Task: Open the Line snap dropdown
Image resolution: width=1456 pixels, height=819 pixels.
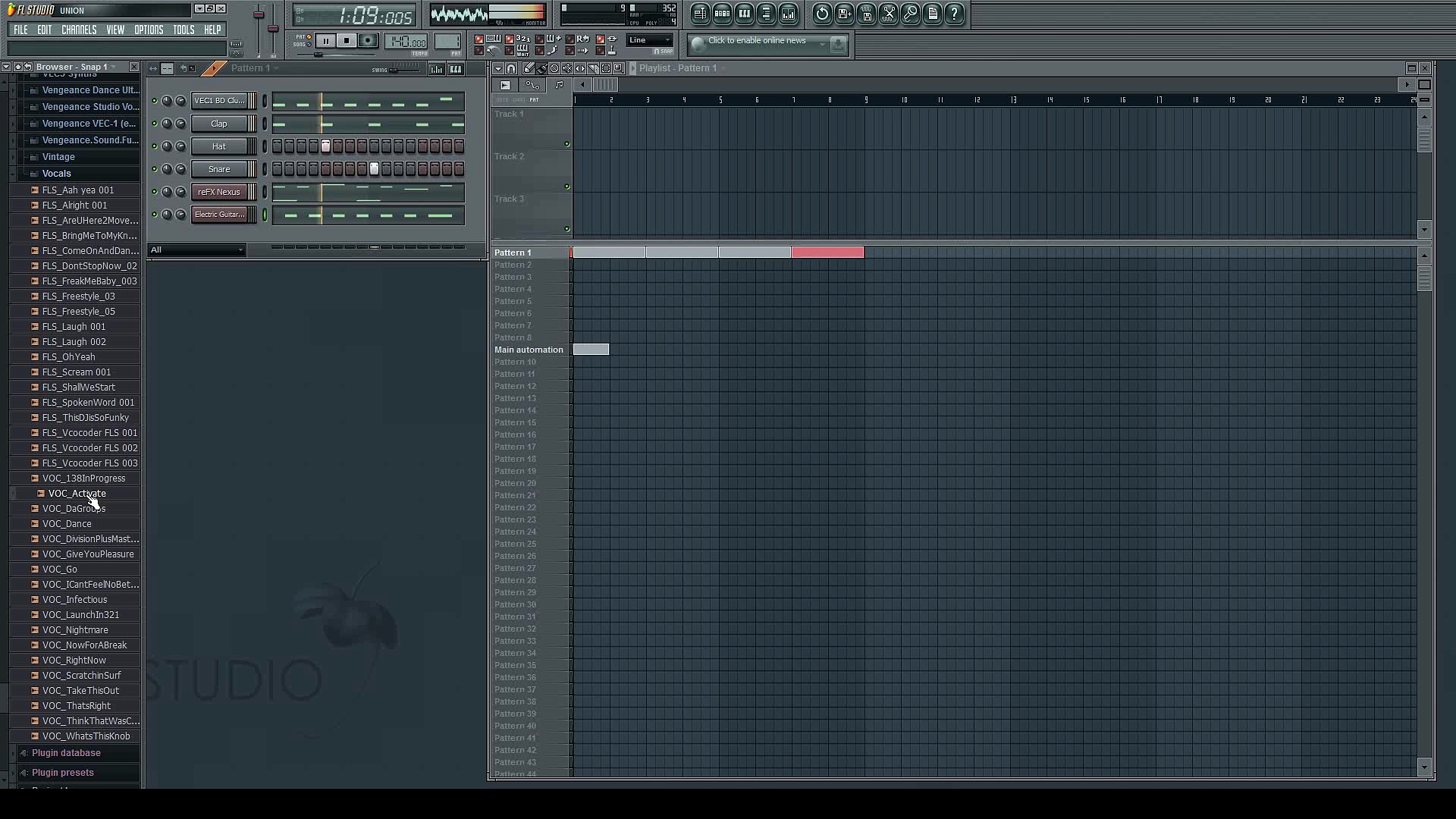Action: (x=650, y=40)
